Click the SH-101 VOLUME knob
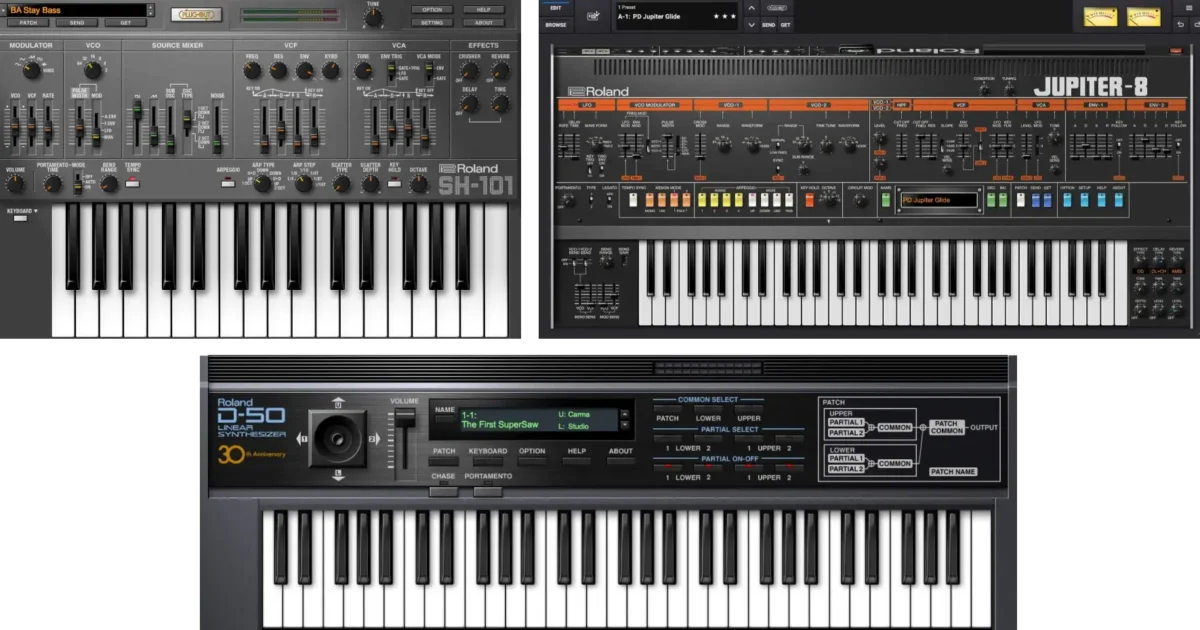 pos(15,184)
